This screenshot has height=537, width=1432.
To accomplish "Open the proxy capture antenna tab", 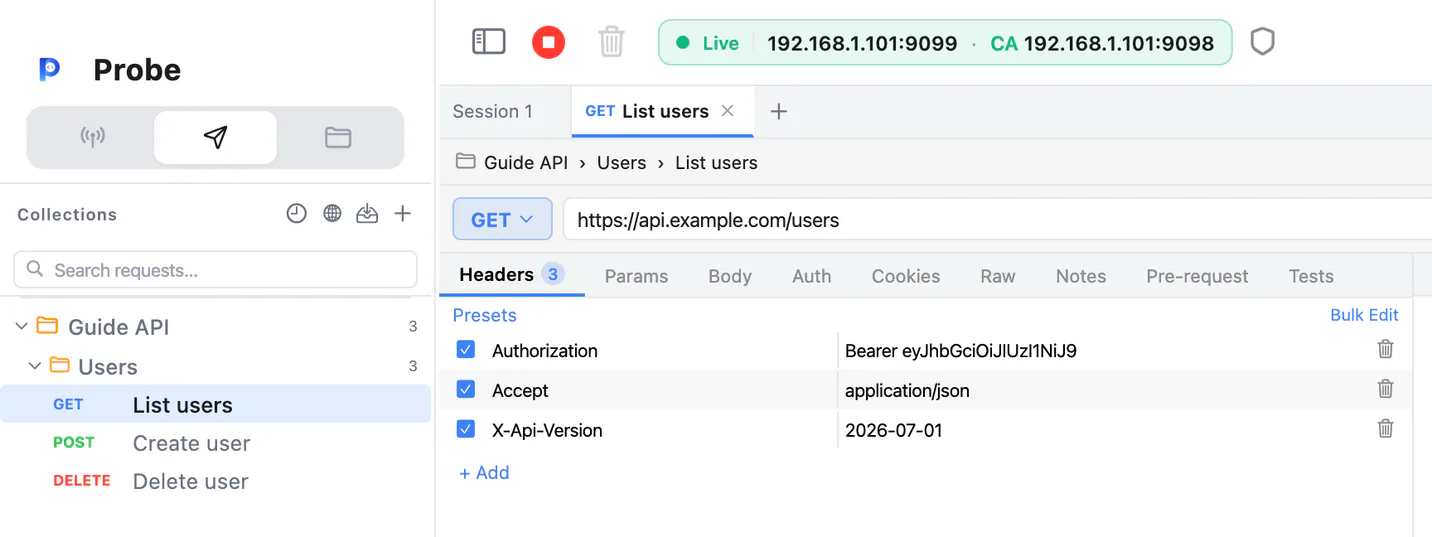I will click(x=92, y=137).
